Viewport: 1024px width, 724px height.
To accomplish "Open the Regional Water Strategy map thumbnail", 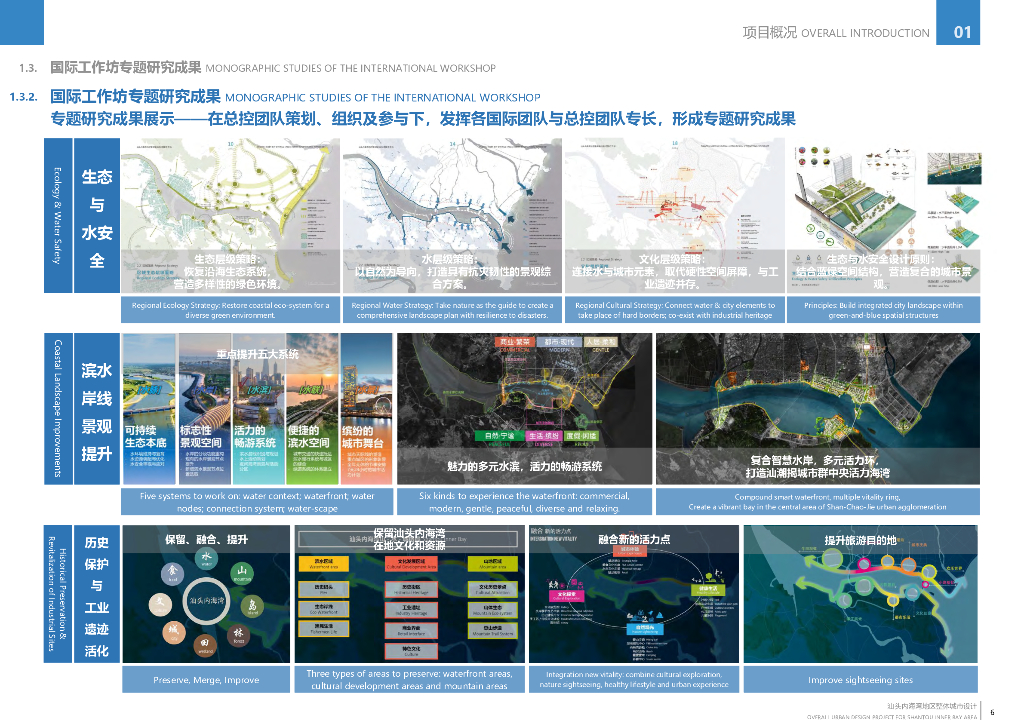I will [x=452, y=215].
